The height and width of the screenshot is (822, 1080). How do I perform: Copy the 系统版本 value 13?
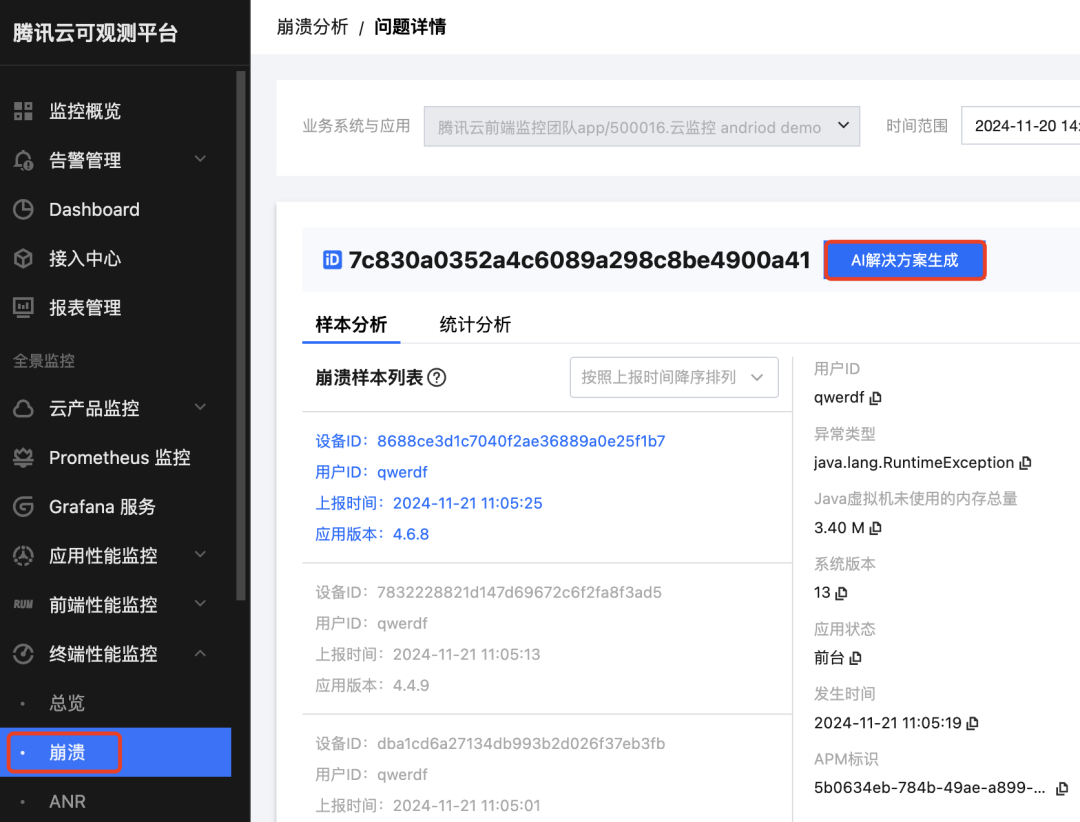coord(841,593)
